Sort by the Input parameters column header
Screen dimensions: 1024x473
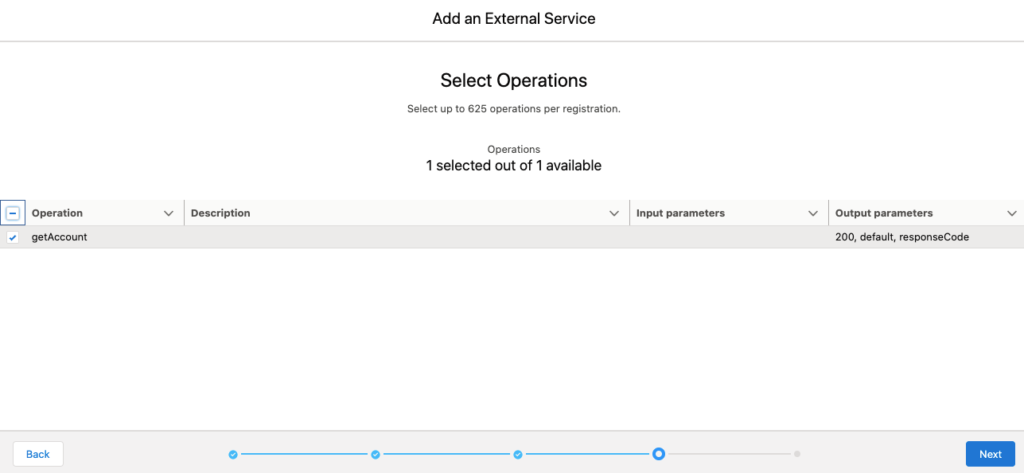680,214
